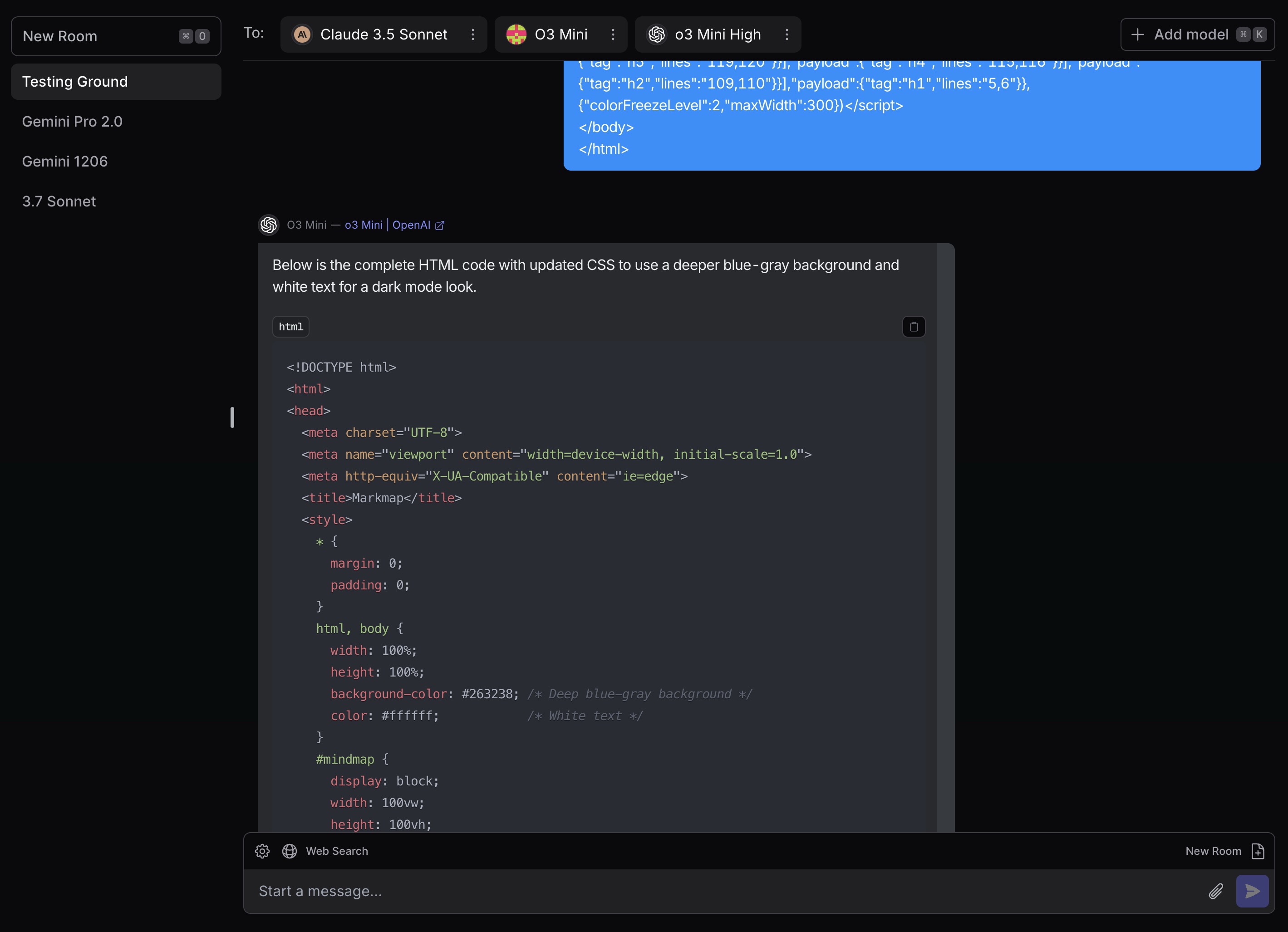The image size is (1288, 932).
Task: Open options menu for O3 Mini chip
Action: (x=613, y=34)
